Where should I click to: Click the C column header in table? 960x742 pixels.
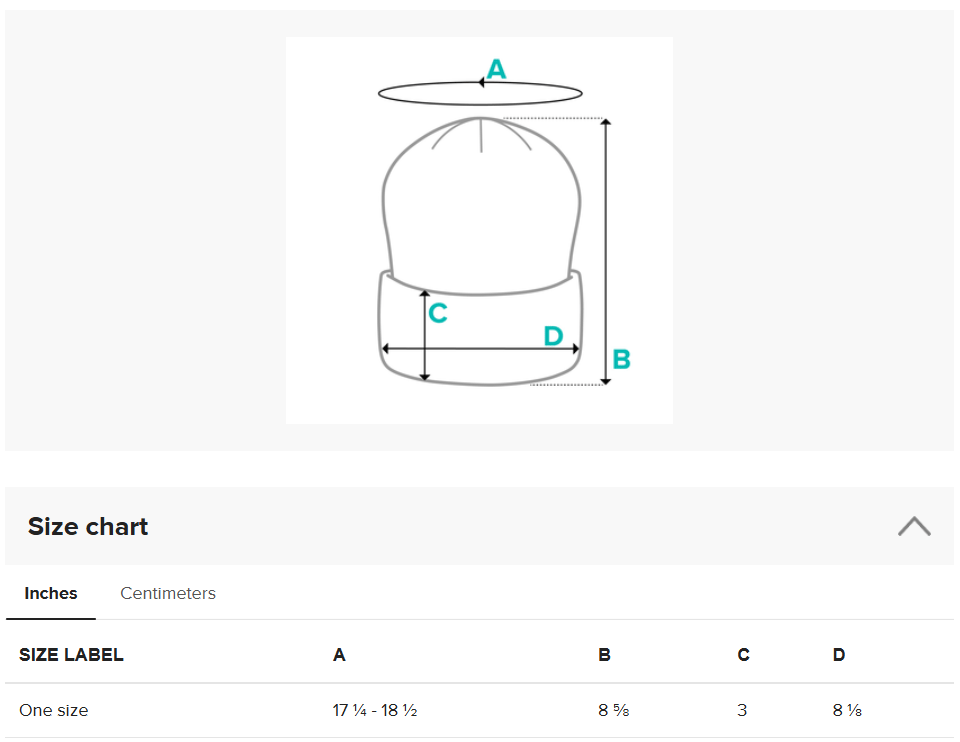tap(743, 655)
